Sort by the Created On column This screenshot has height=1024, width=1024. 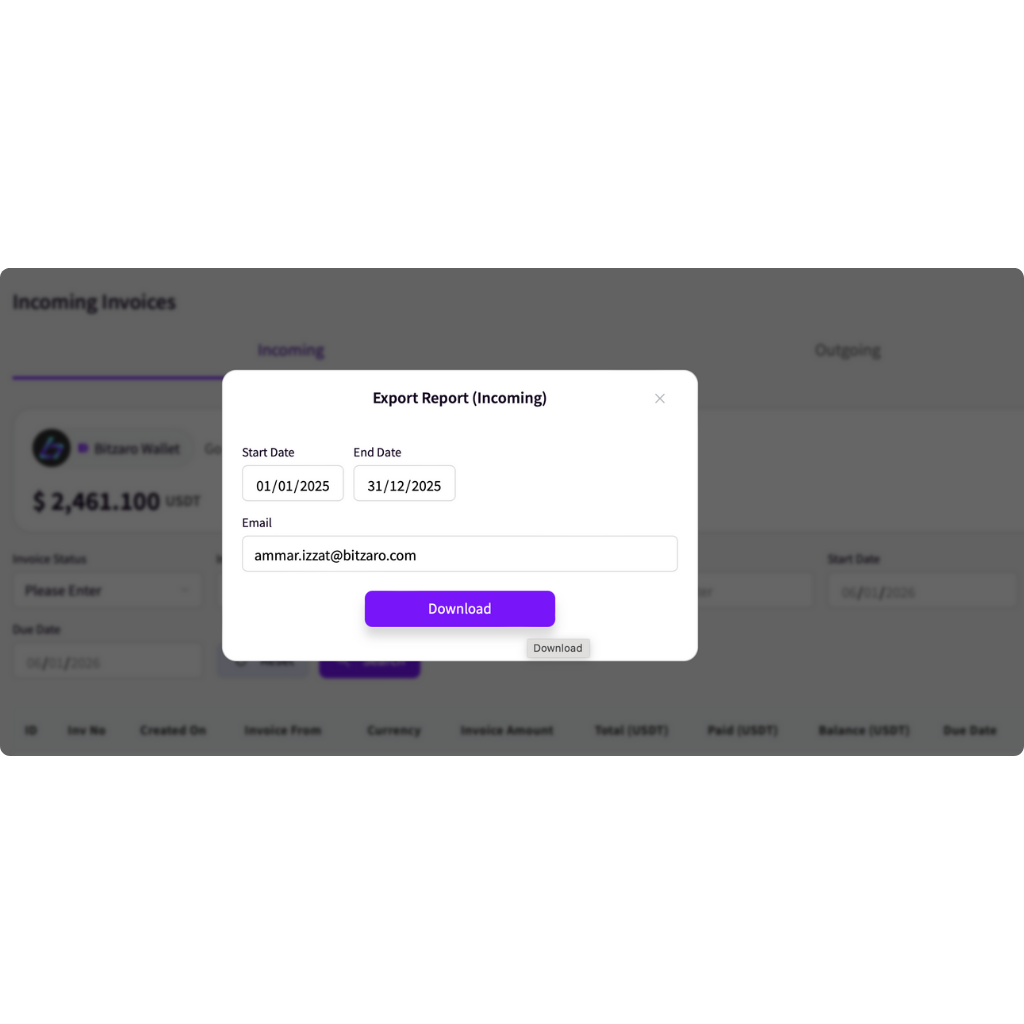coord(173,730)
